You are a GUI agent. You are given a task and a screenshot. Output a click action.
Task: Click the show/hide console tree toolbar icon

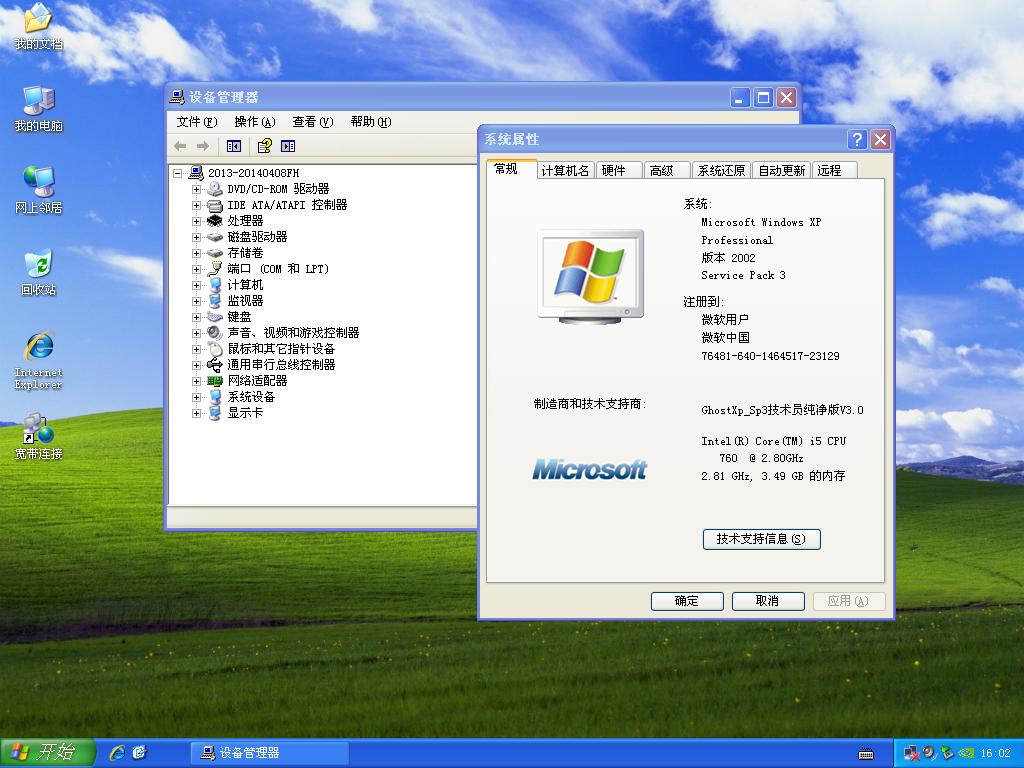point(234,146)
